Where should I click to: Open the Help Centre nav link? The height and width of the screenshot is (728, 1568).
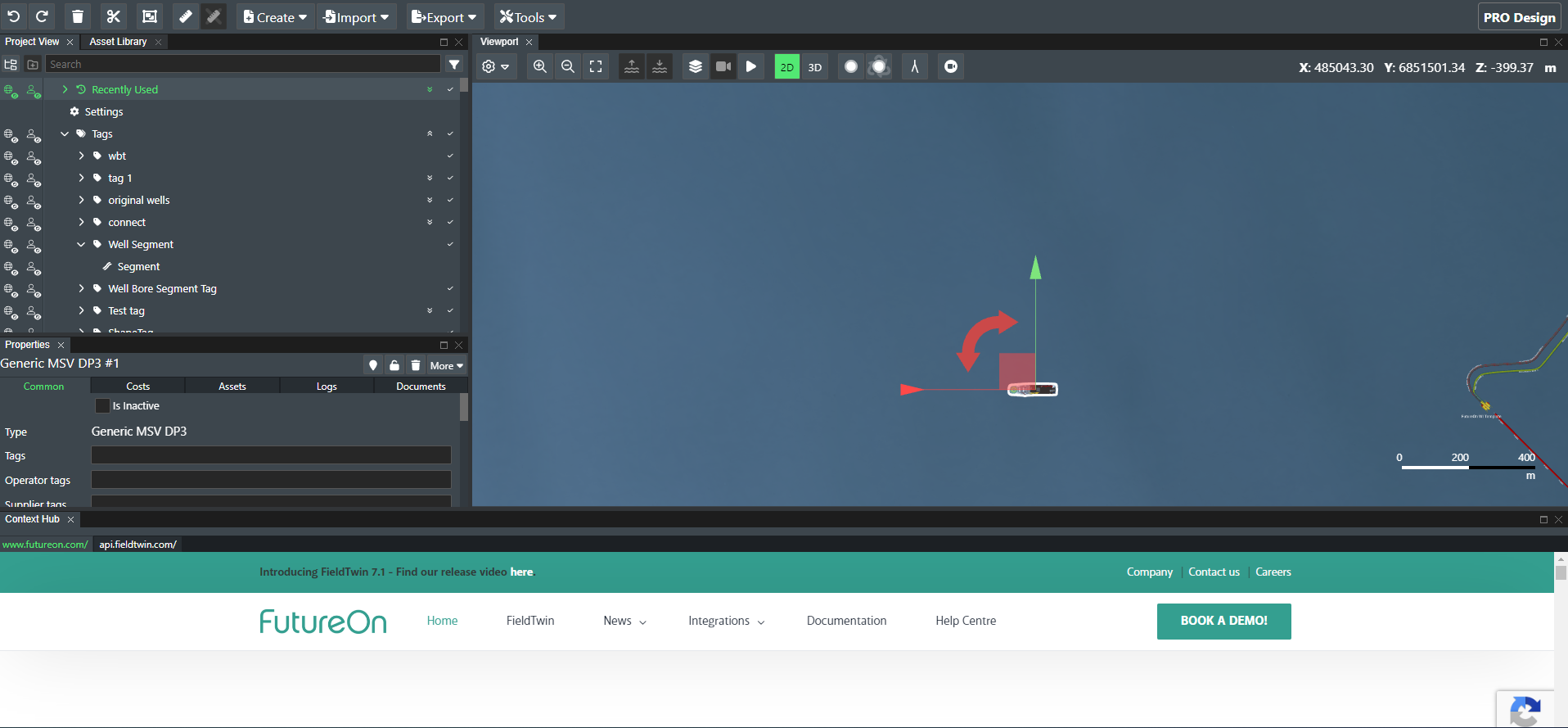coord(966,621)
